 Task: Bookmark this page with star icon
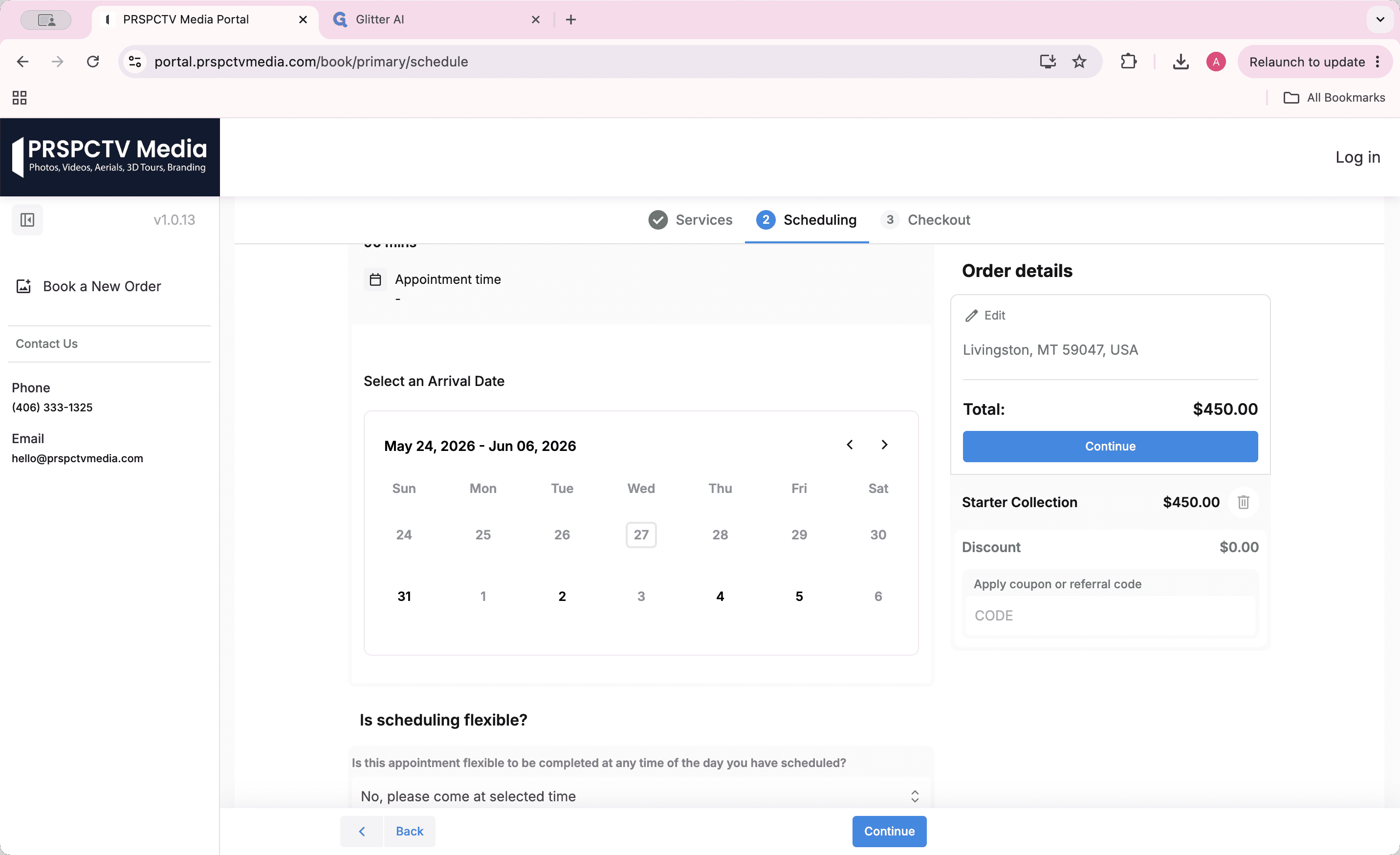1079,61
